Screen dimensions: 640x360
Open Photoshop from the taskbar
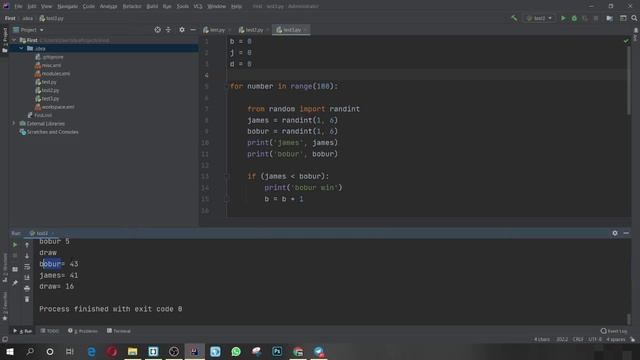point(277,351)
